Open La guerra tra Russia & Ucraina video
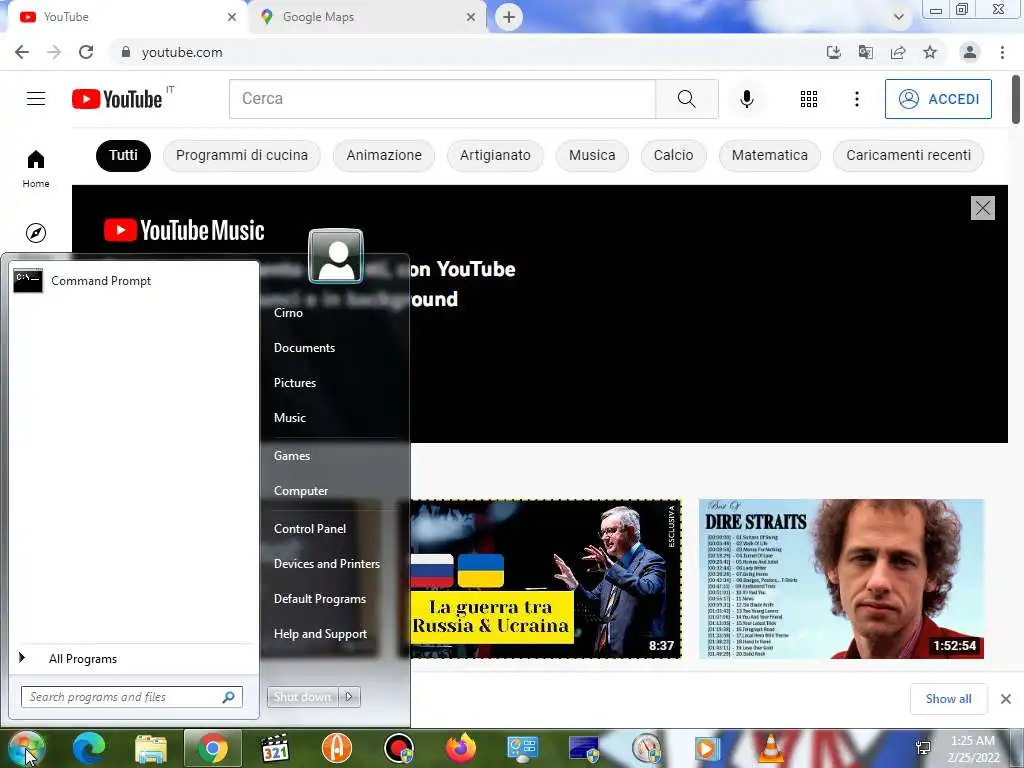Image resolution: width=1024 pixels, height=768 pixels. [546, 579]
